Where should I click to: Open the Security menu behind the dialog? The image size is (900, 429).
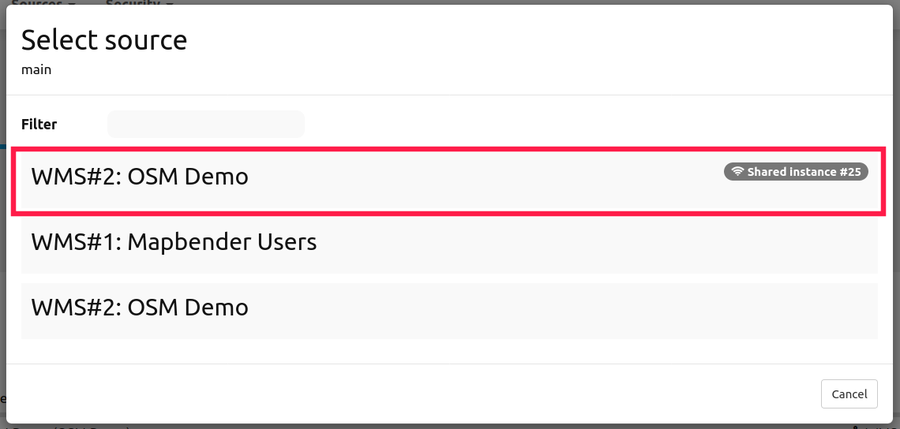[135, 3]
